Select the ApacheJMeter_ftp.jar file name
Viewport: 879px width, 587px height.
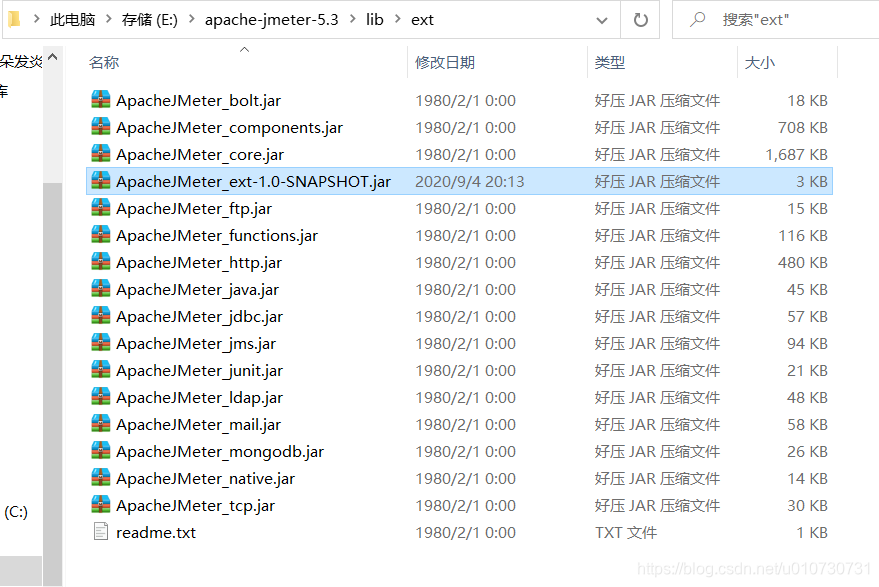194,209
